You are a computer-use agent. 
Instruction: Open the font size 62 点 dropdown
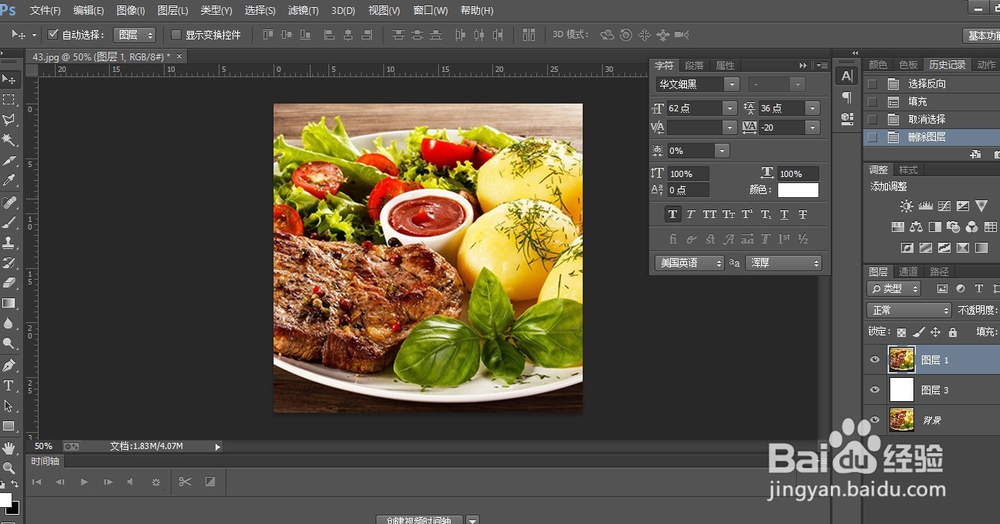pos(730,108)
